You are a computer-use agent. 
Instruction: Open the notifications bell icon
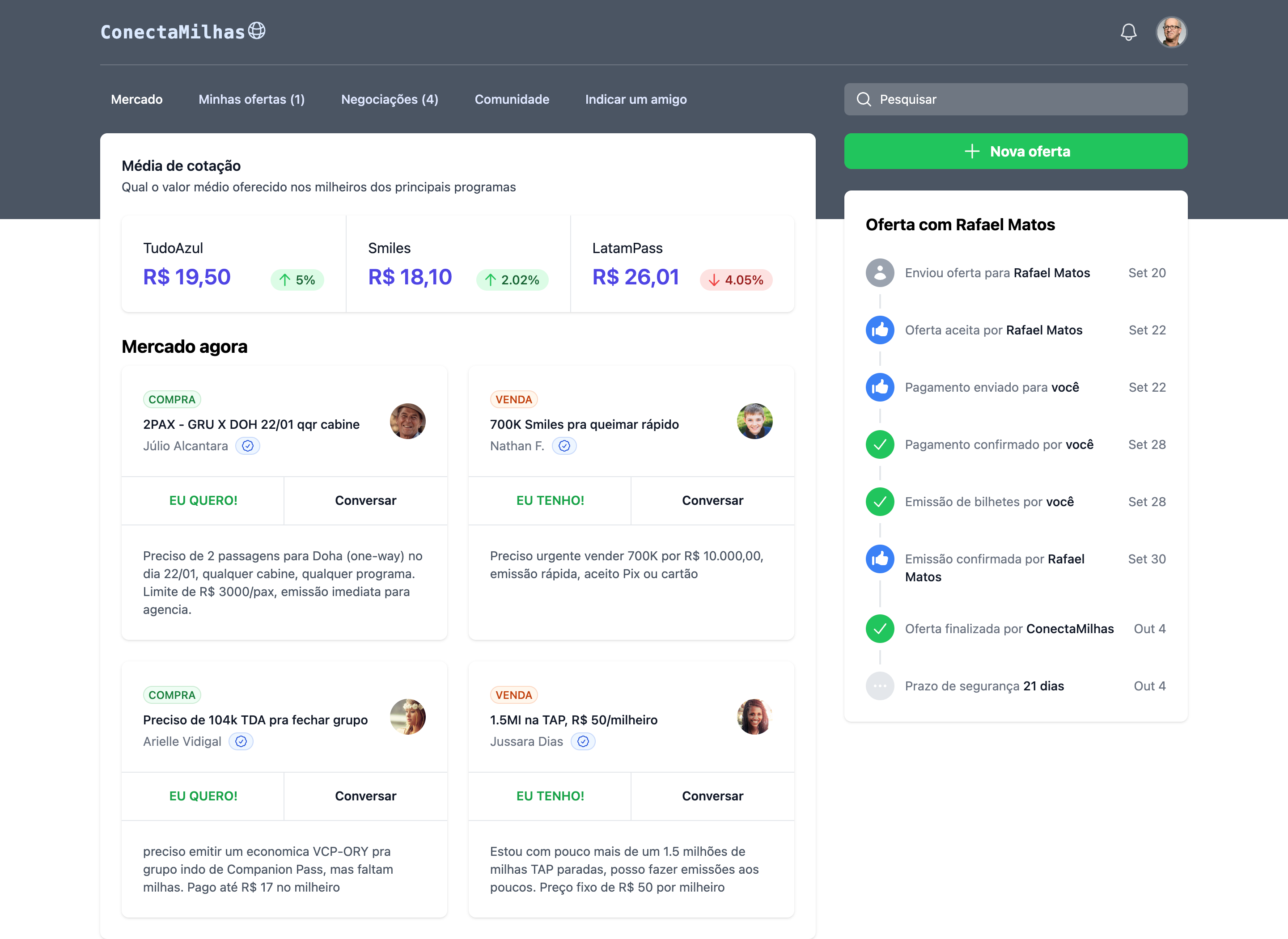click(1128, 32)
